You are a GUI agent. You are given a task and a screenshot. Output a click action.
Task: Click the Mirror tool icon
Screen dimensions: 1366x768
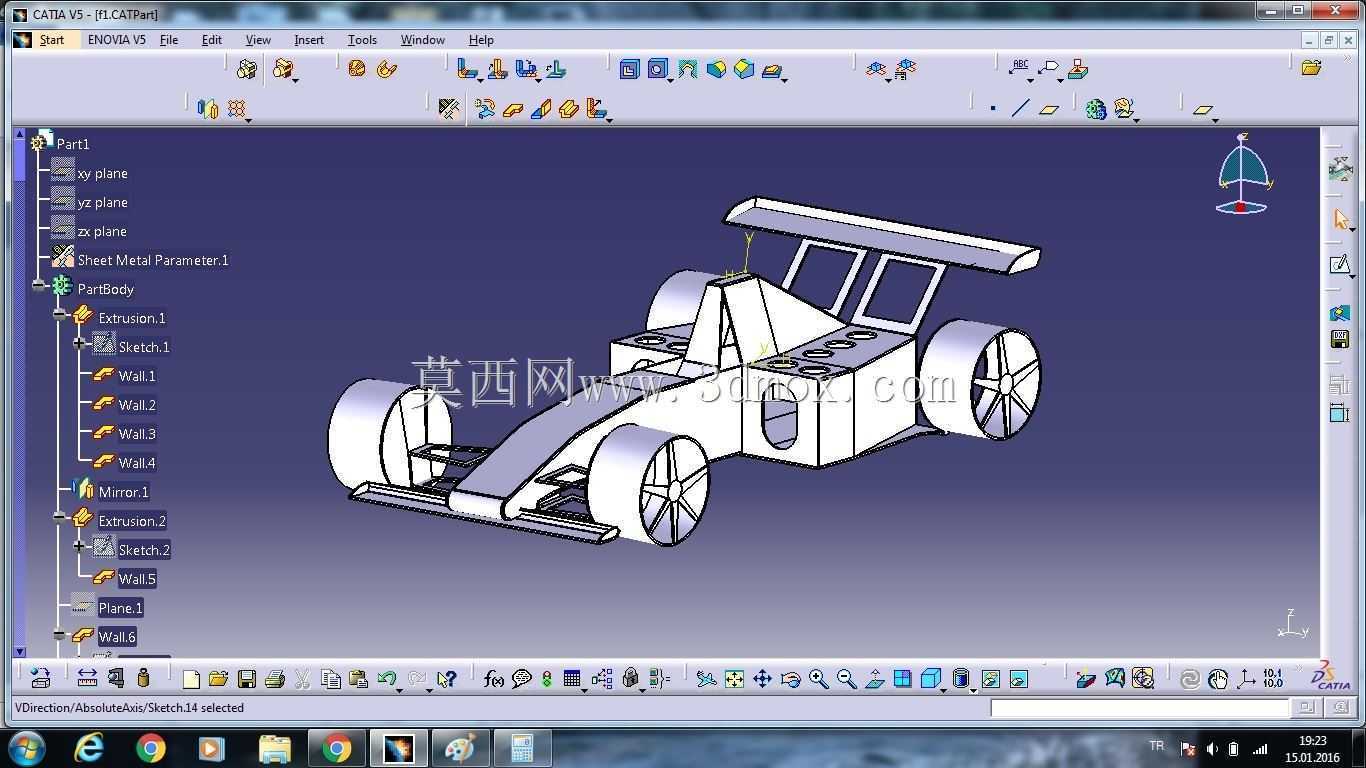click(207, 108)
